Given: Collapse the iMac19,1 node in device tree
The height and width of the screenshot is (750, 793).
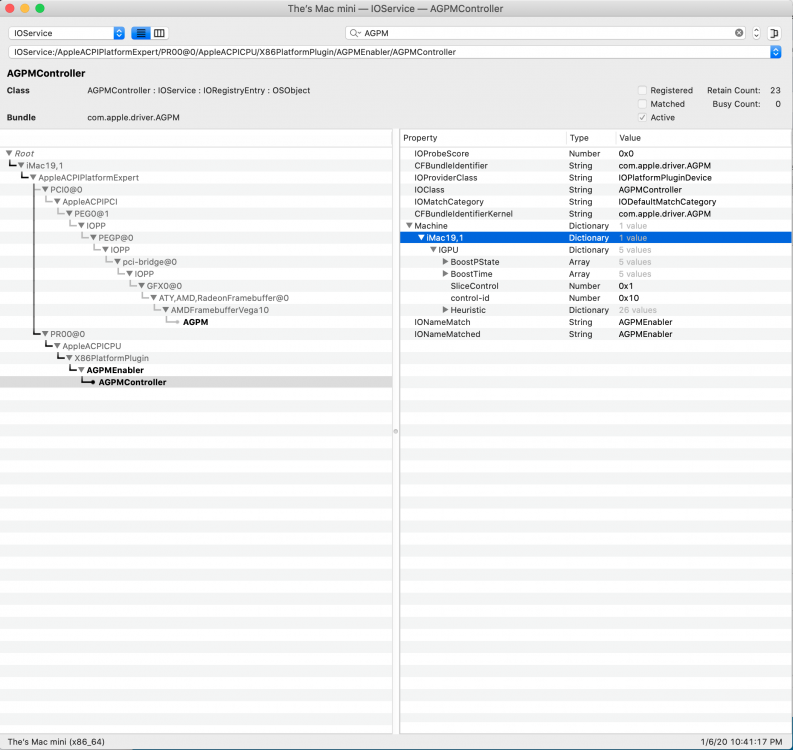Looking at the screenshot, I should coord(21,165).
